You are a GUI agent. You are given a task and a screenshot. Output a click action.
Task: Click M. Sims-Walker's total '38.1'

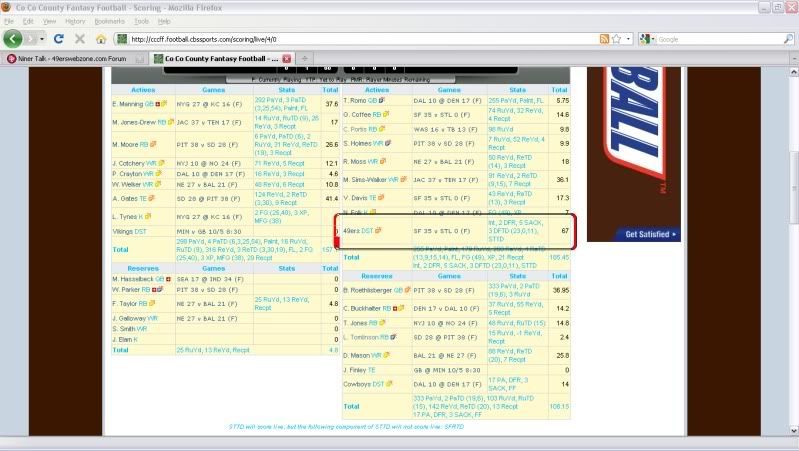point(563,179)
